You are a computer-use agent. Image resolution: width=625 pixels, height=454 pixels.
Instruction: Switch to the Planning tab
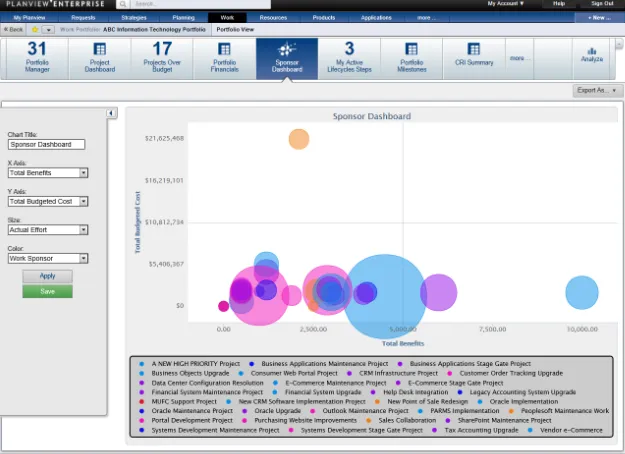(x=184, y=18)
